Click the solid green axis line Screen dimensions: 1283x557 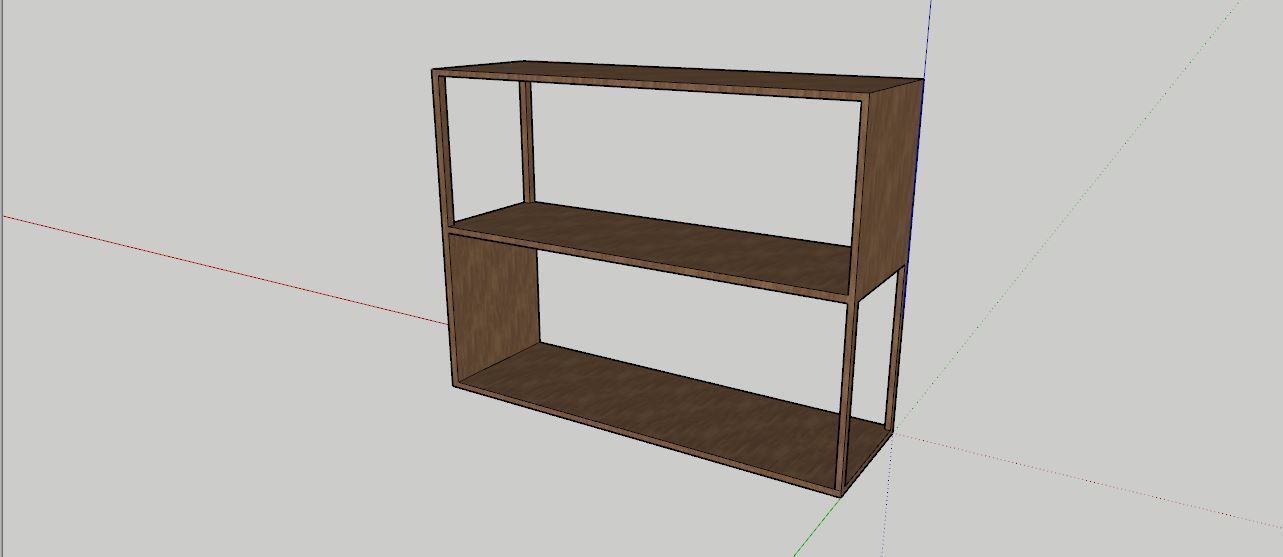(818, 525)
